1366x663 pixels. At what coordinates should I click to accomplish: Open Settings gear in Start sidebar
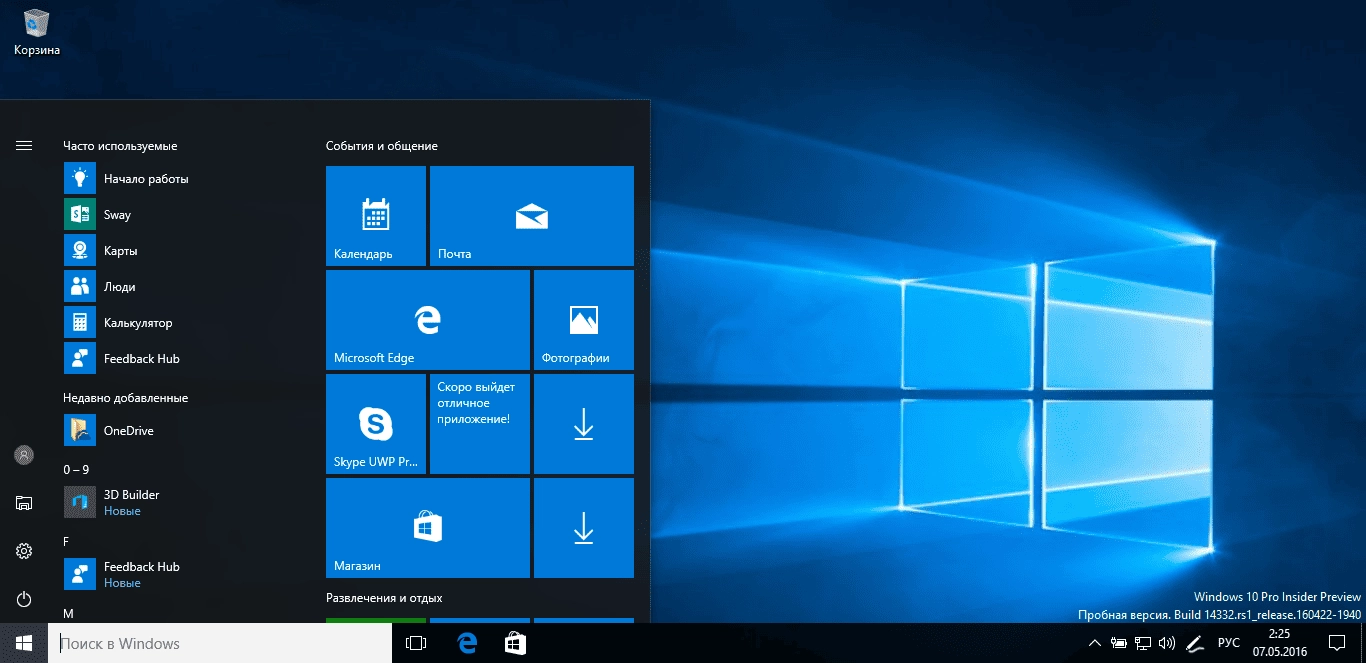tap(24, 551)
